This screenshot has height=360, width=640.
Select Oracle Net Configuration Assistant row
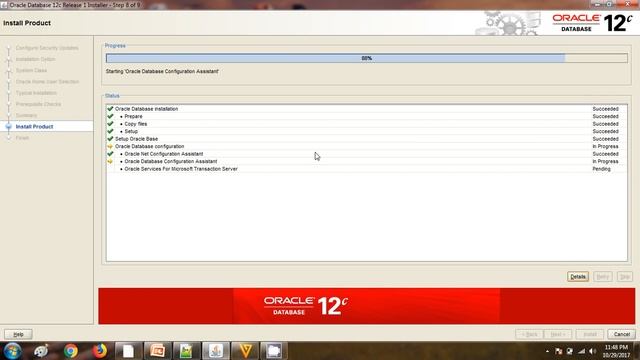[367, 154]
